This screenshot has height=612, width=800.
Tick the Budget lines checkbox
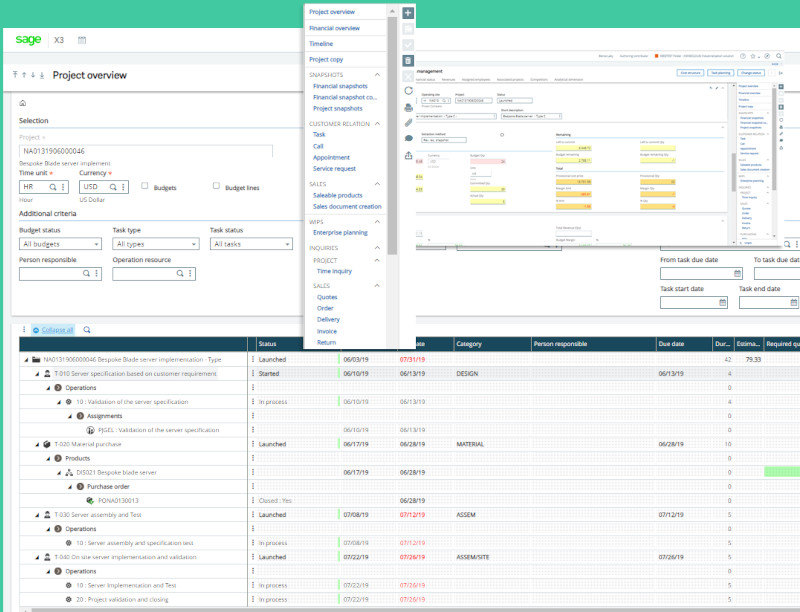pos(216,186)
